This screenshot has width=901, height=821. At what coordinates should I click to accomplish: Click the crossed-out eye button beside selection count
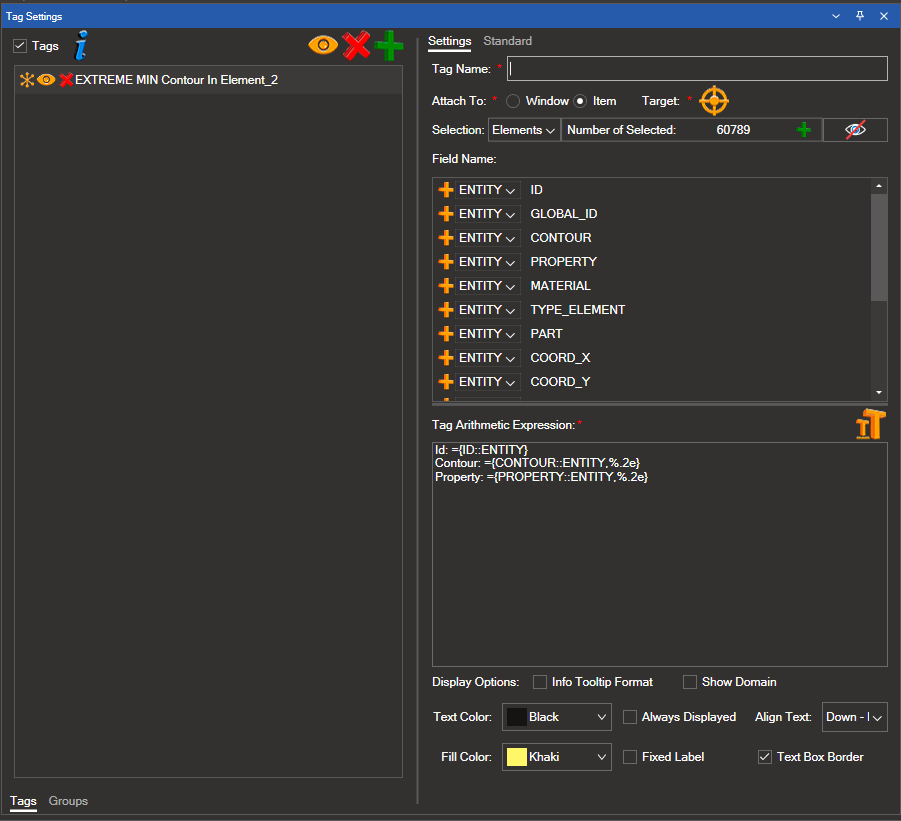point(855,130)
